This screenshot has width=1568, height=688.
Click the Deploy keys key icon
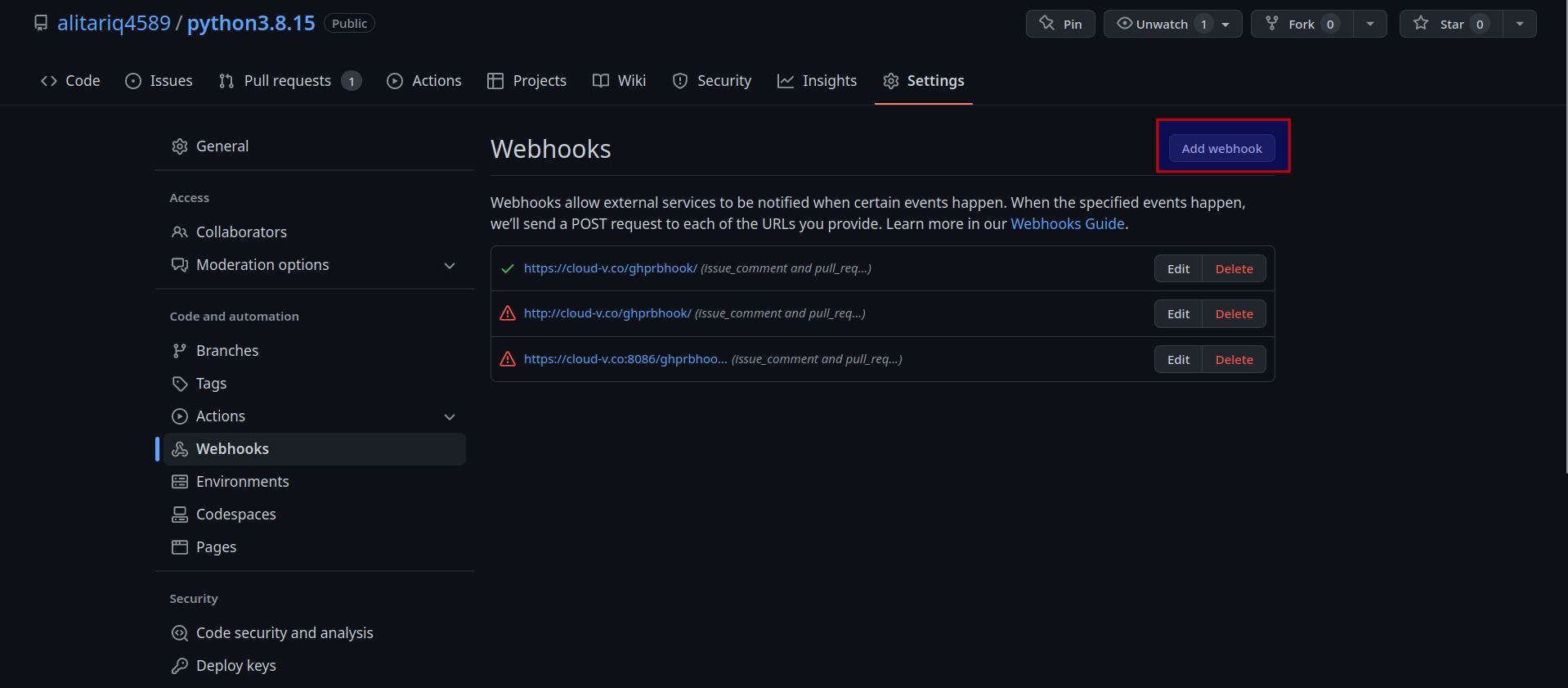tap(180, 666)
